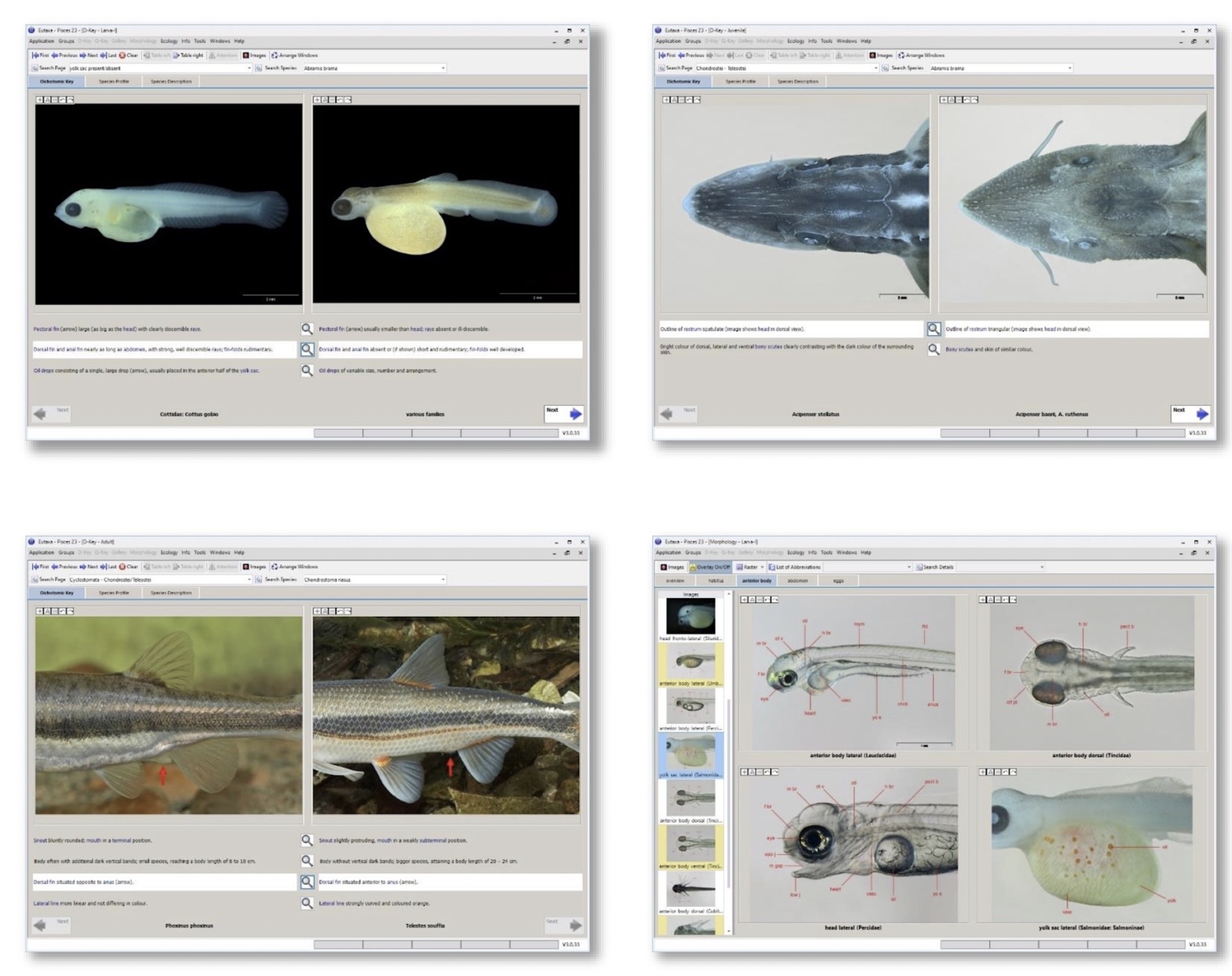Click 'Cottidae: Cottus gobio' label
1232x976 pixels.
tap(189, 415)
